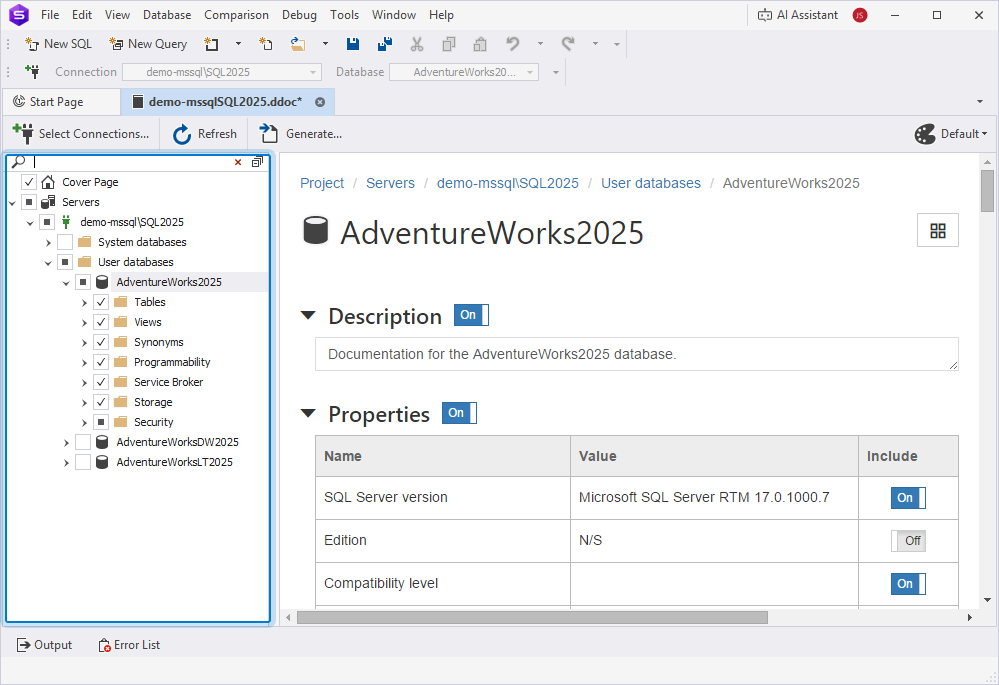Toggle the Tables folder checkbox
Viewport: 999px width, 685px height.
(x=101, y=302)
